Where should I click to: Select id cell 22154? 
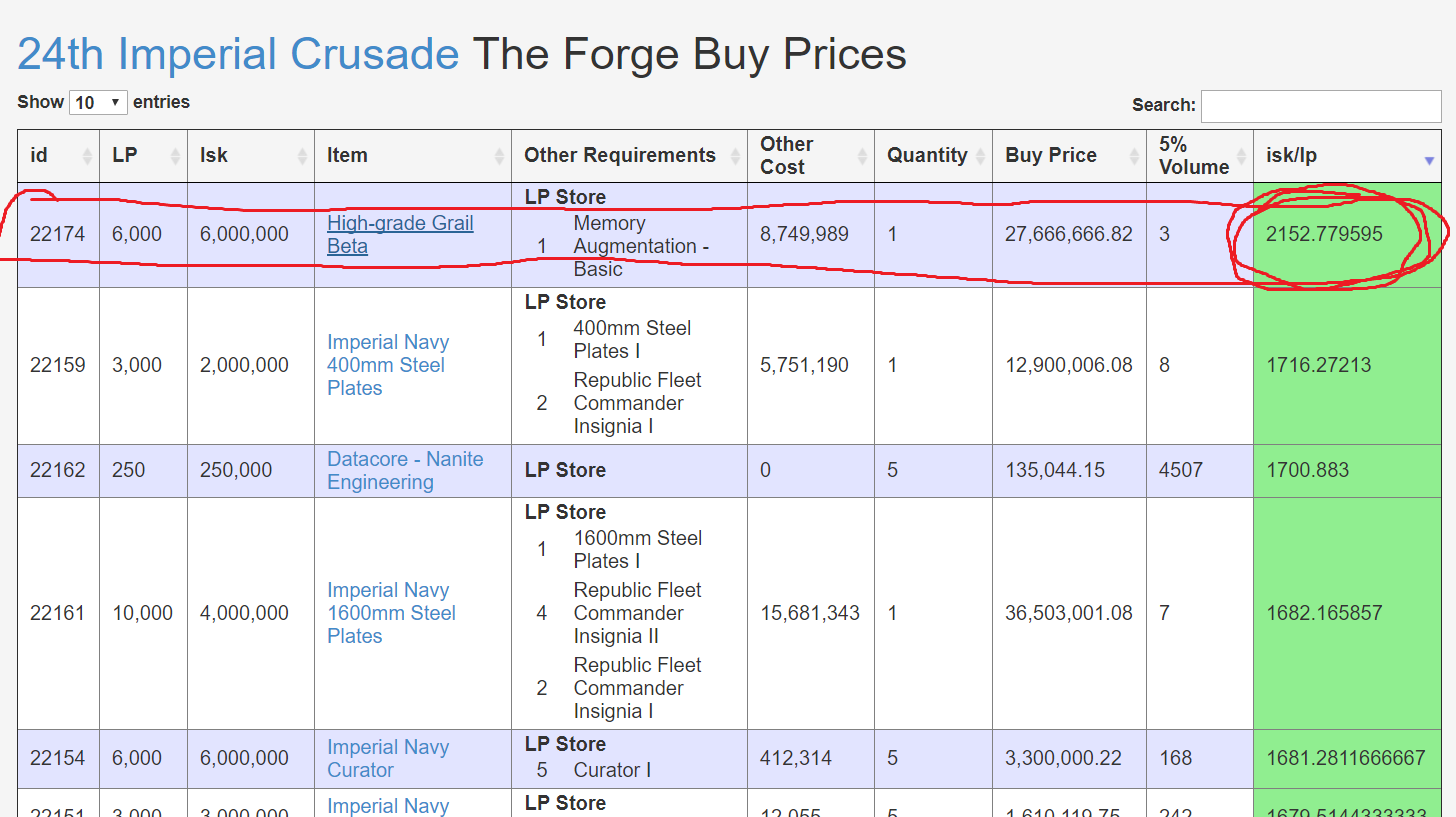coord(58,758)
